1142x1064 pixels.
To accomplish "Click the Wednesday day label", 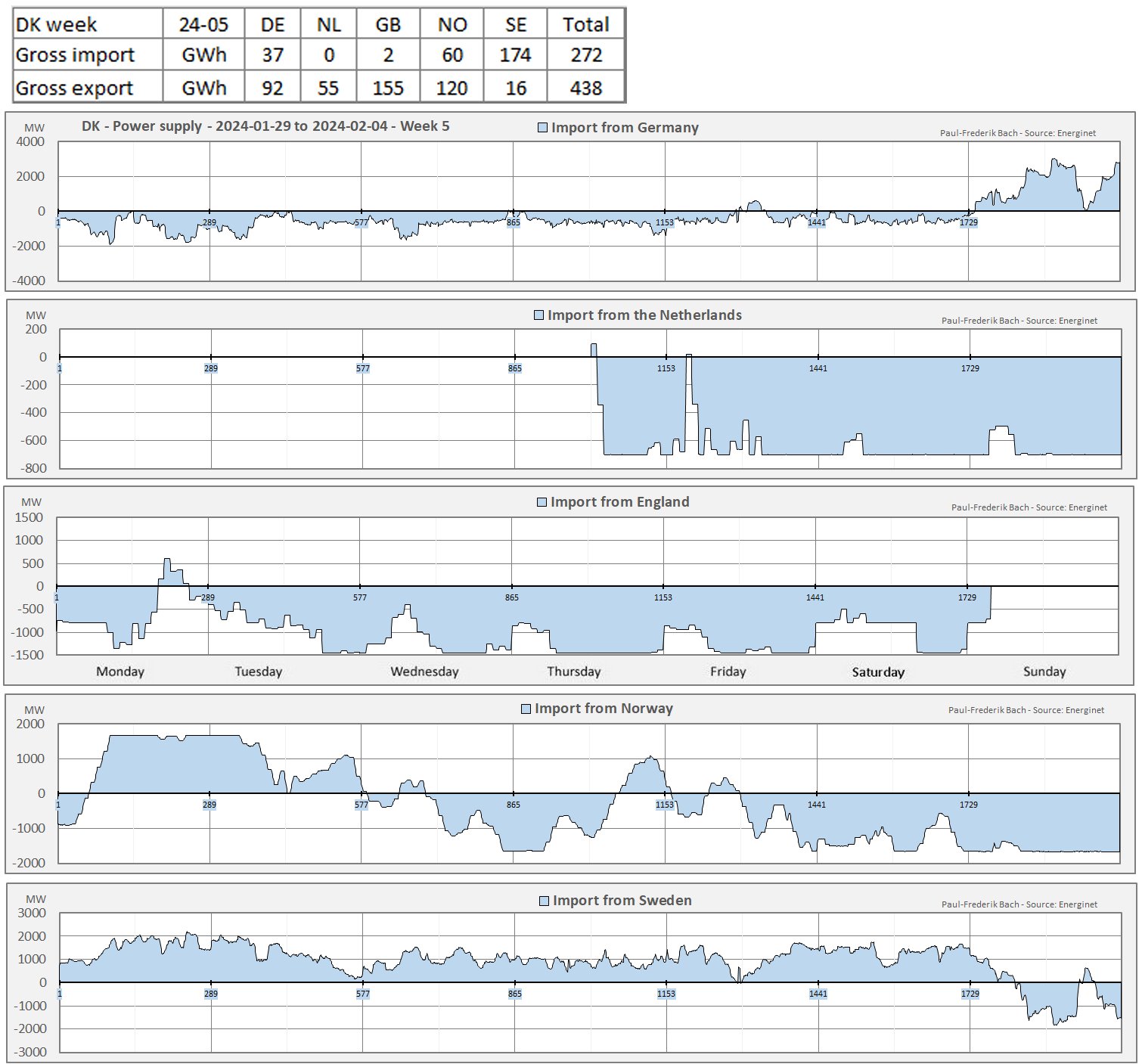I will tap(424, 672).
